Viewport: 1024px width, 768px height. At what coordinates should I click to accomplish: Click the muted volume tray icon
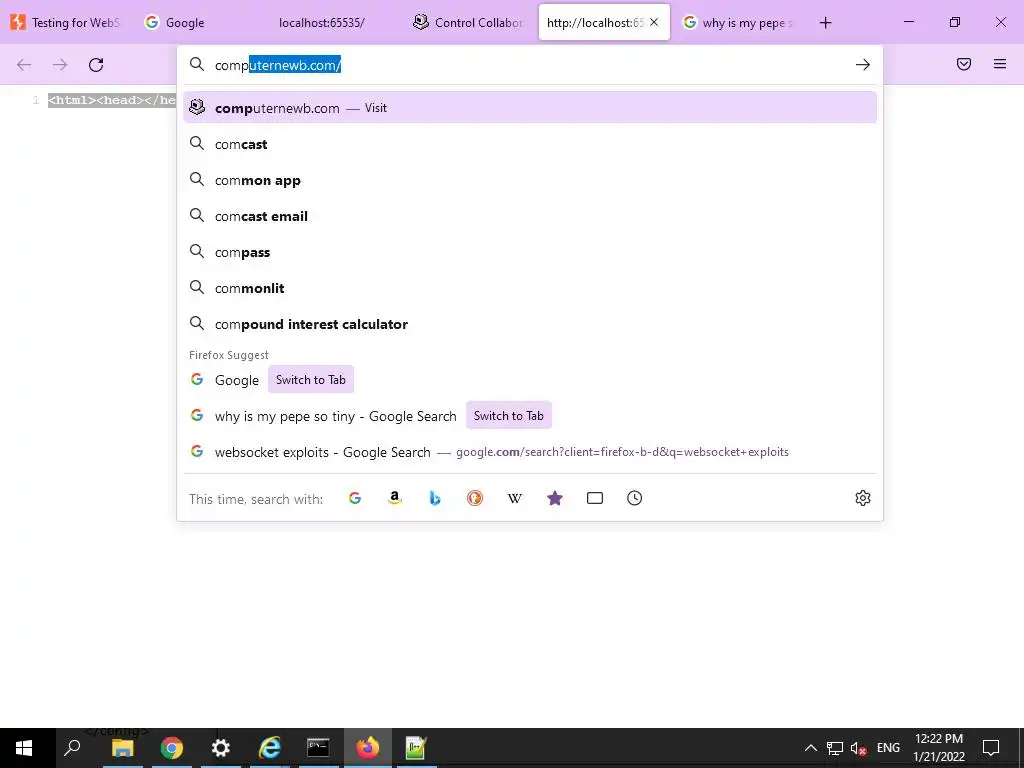859,748
